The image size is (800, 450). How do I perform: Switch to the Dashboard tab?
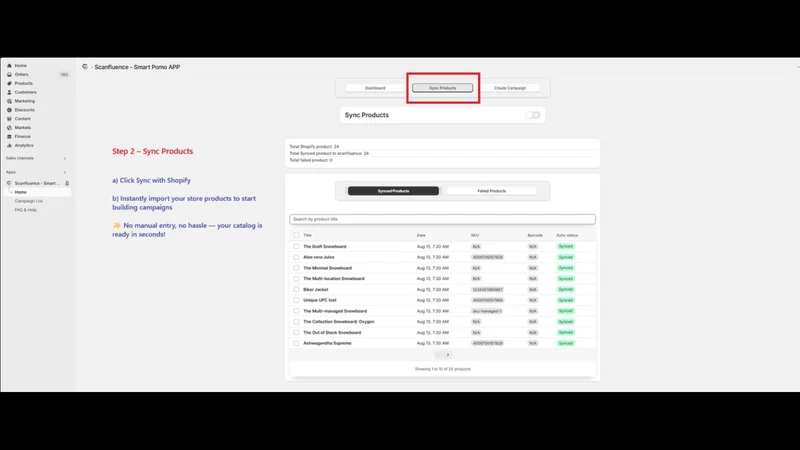tap(375, 88)
